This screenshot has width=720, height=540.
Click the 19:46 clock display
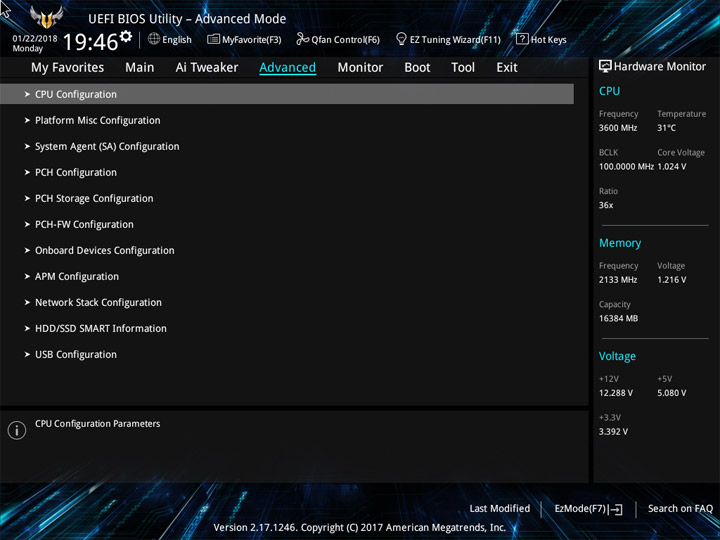[90, 42]
